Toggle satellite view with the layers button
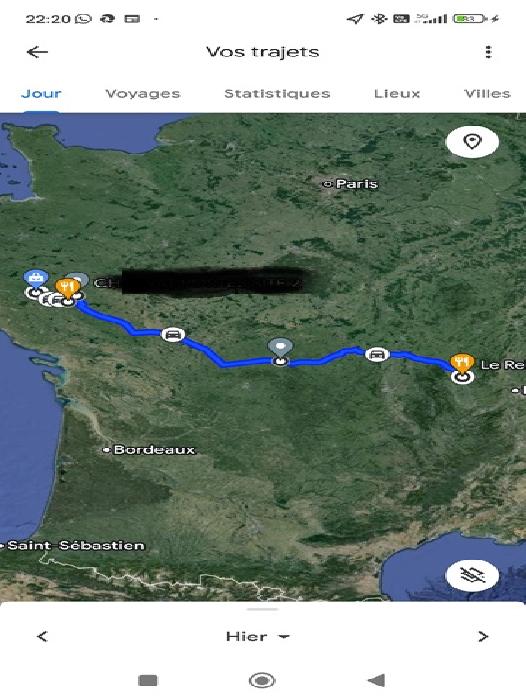The image size is (526, 700). coord(472,576)
